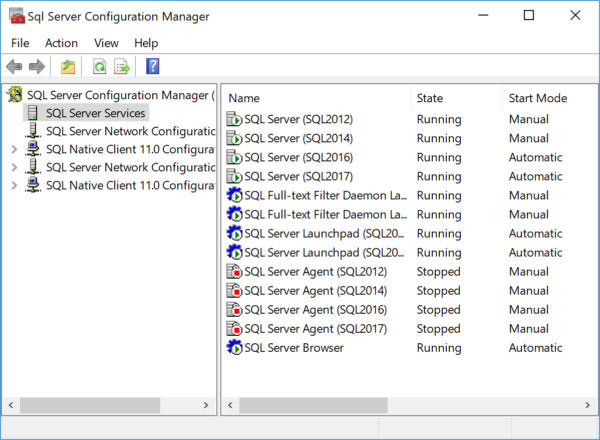Image resolution: width=600 pixels, height=440 pixels.
Task: Click the SQL Server (SQL2016) service icon
Action: (x=234, y=157)
